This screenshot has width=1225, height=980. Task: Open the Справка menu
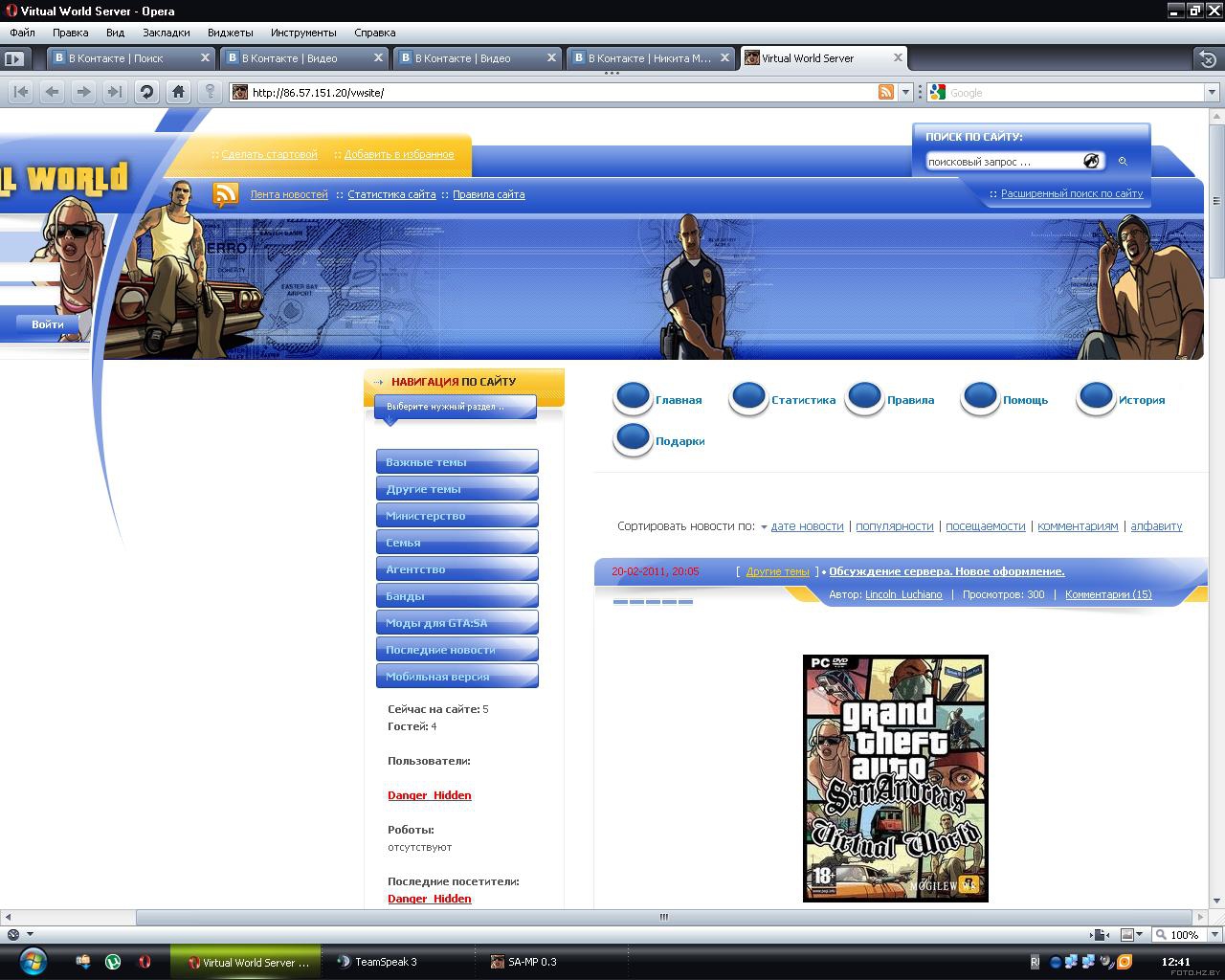click(x=375, y=33)
